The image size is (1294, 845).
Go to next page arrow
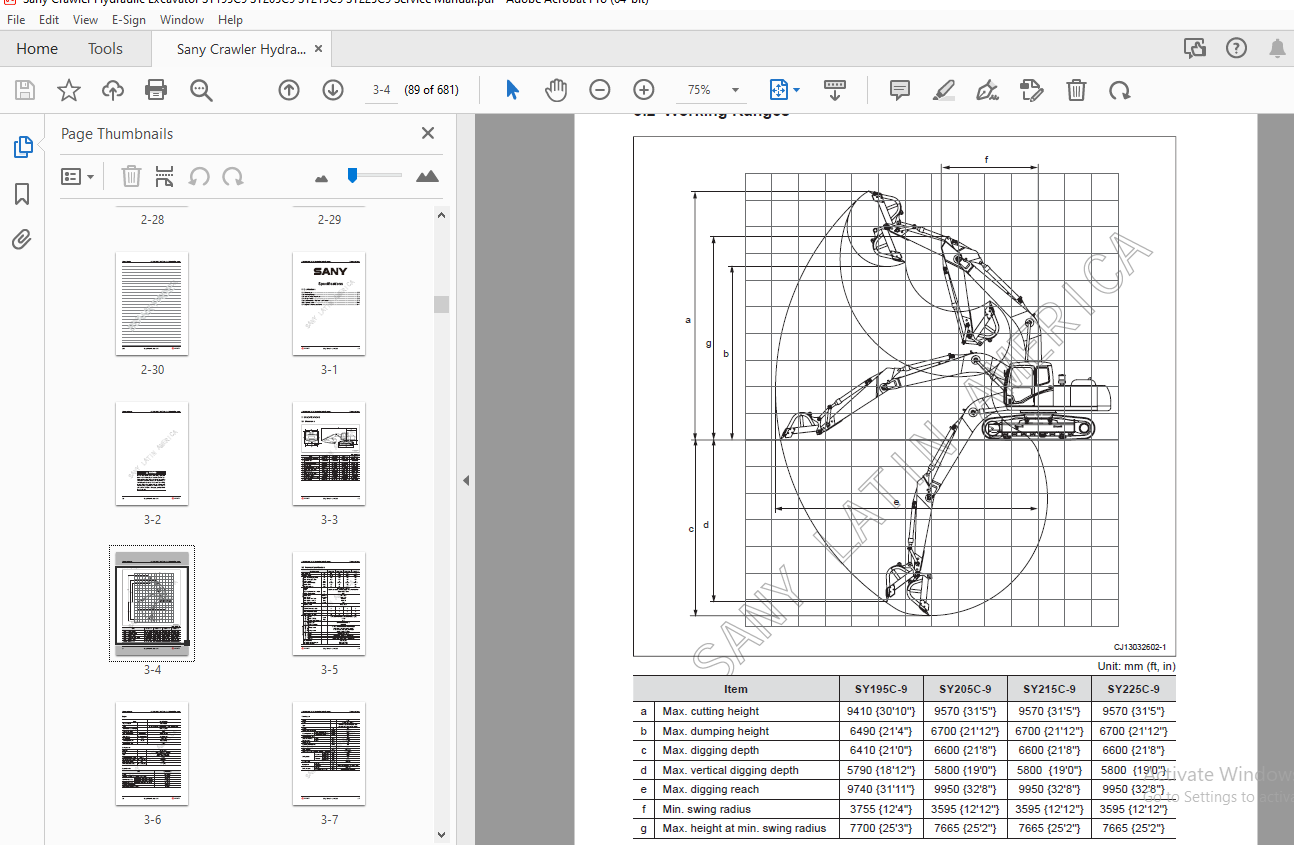click(x=333, y=90)
